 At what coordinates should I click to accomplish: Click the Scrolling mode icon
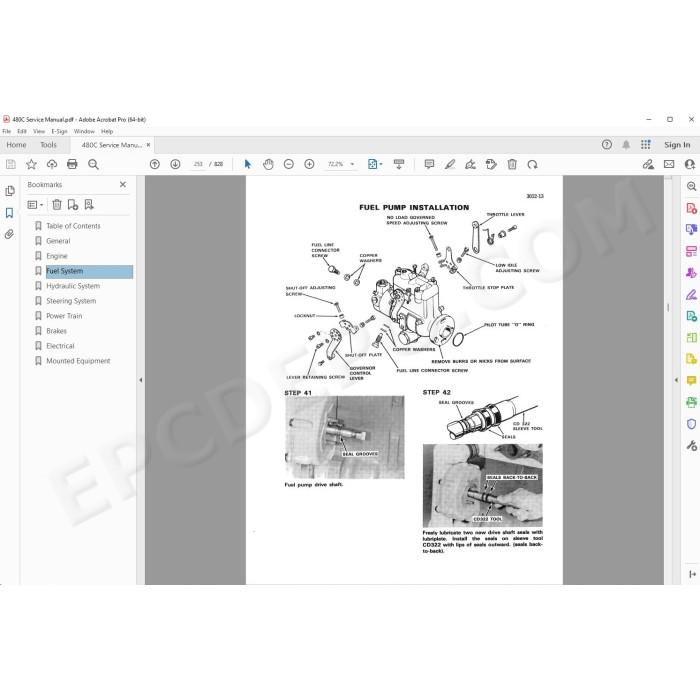click(399, 164)
